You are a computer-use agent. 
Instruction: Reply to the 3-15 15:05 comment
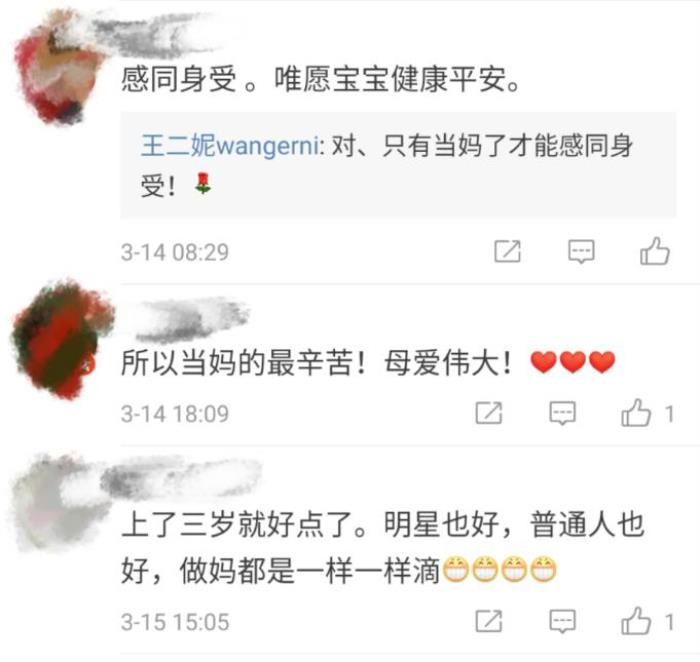[x=562, y=621]
